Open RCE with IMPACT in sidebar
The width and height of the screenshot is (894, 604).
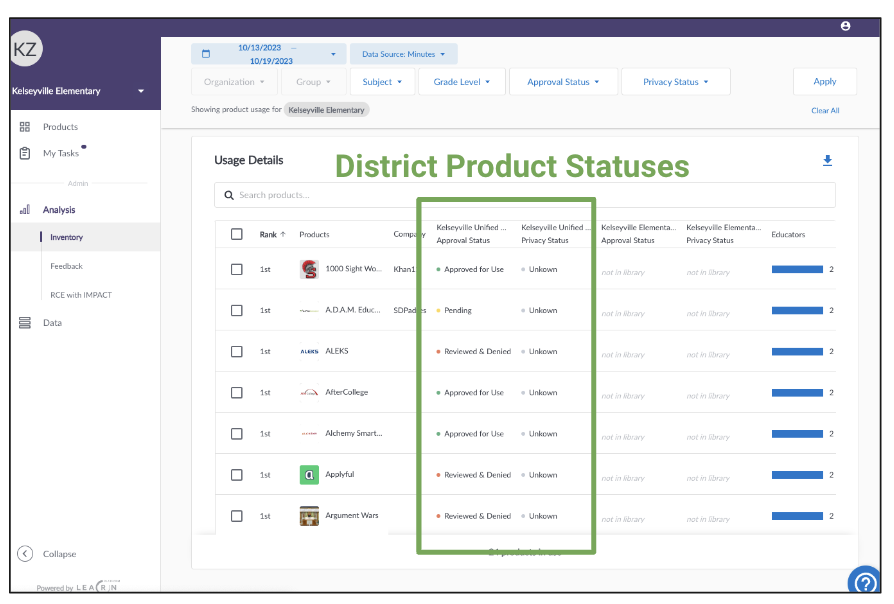[x=81, y=295]
